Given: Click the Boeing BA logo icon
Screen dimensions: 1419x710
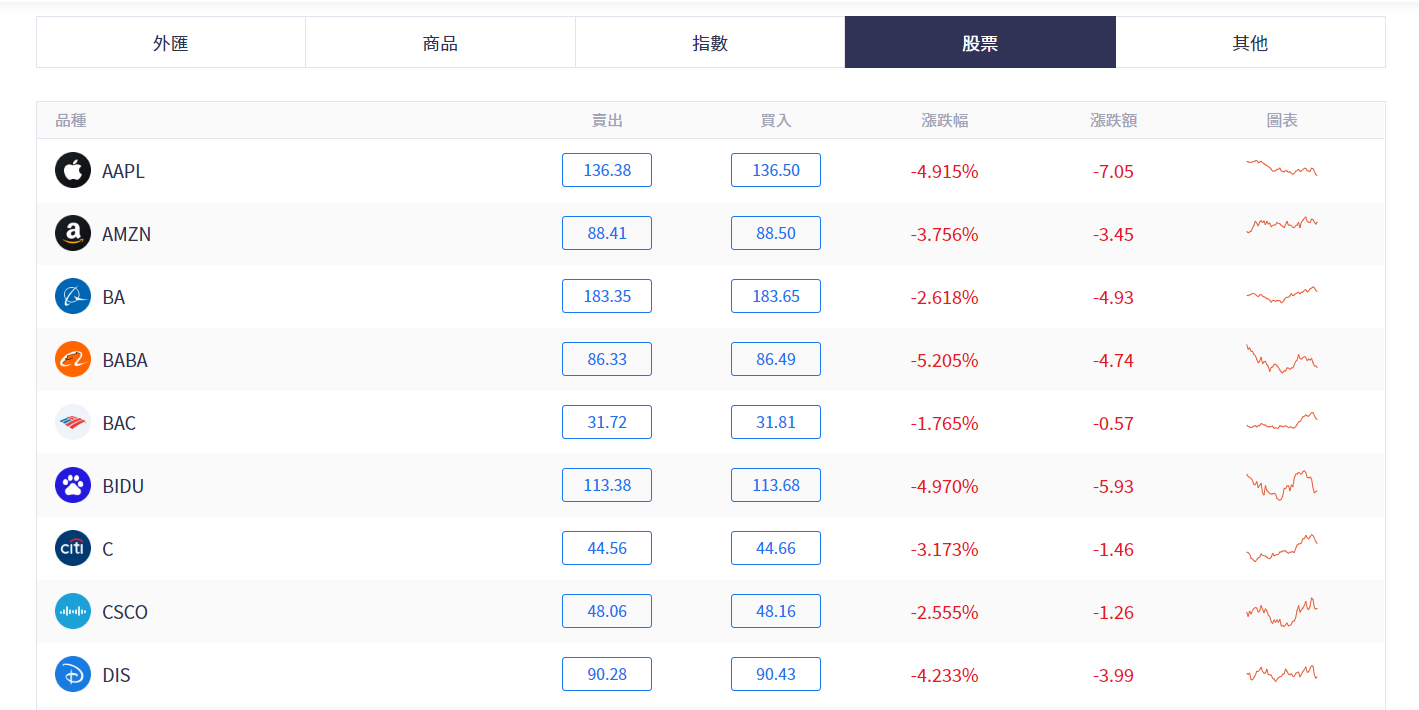Looking at the screenshot, I should [x=73, y=296].
